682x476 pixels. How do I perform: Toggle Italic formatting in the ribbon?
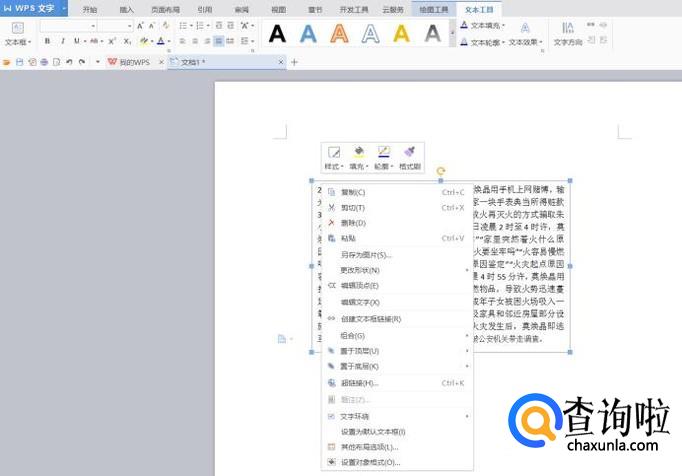point(62,41)
